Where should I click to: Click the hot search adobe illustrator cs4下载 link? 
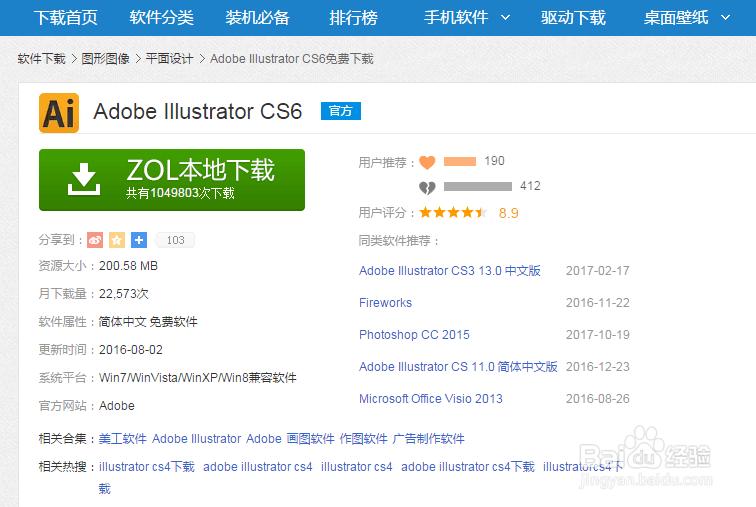coord(468,467)
